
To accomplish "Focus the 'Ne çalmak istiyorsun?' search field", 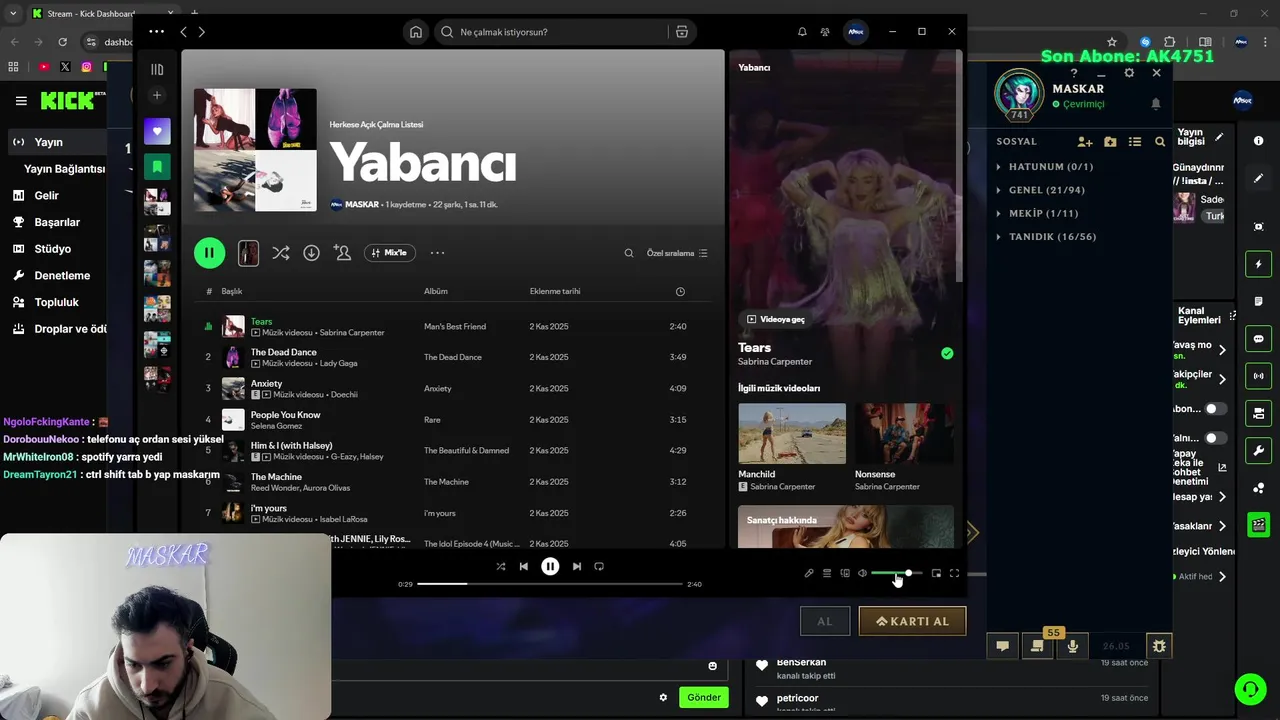I will [551, 32].
